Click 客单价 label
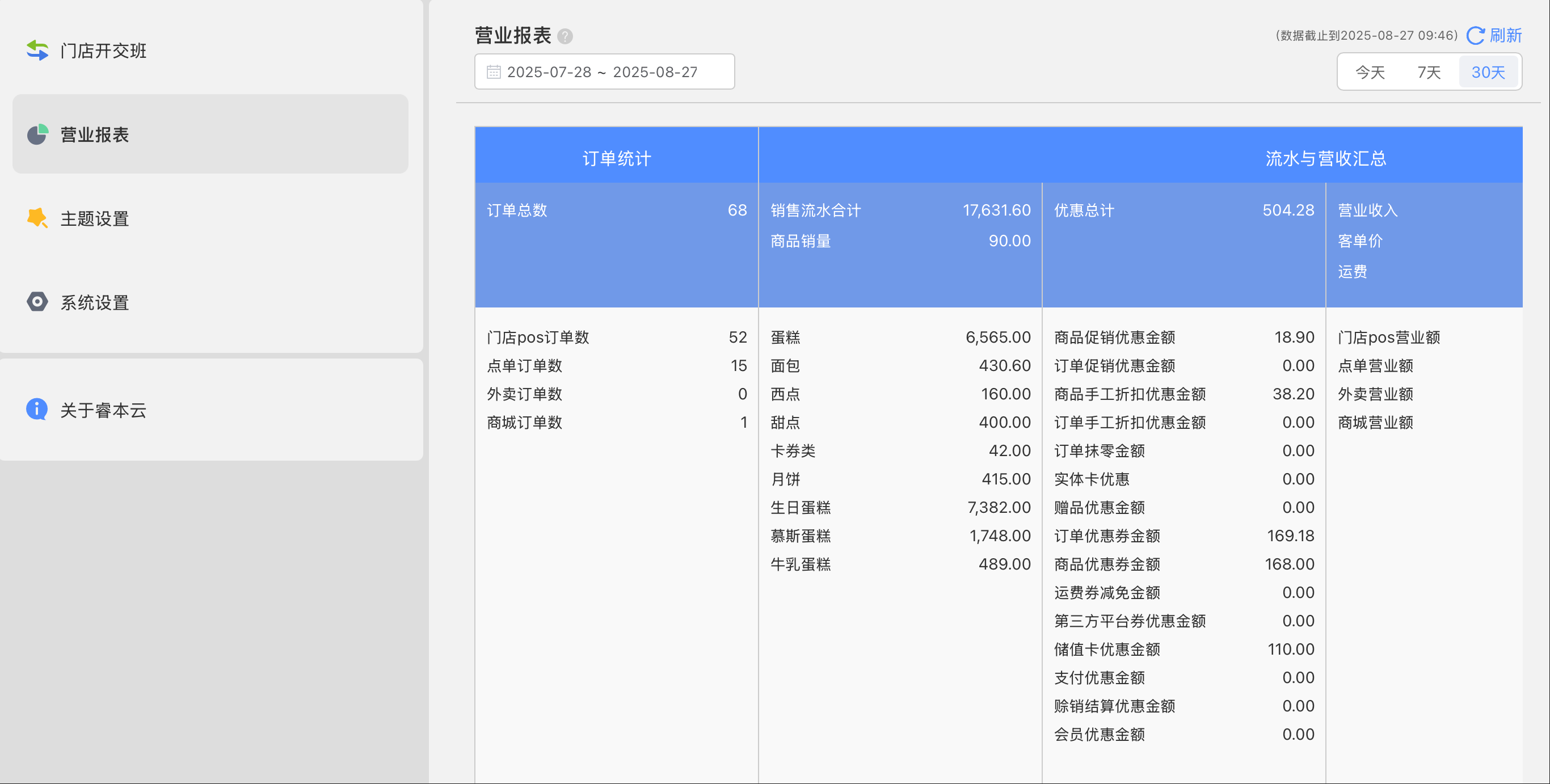 pos(1360,241)
